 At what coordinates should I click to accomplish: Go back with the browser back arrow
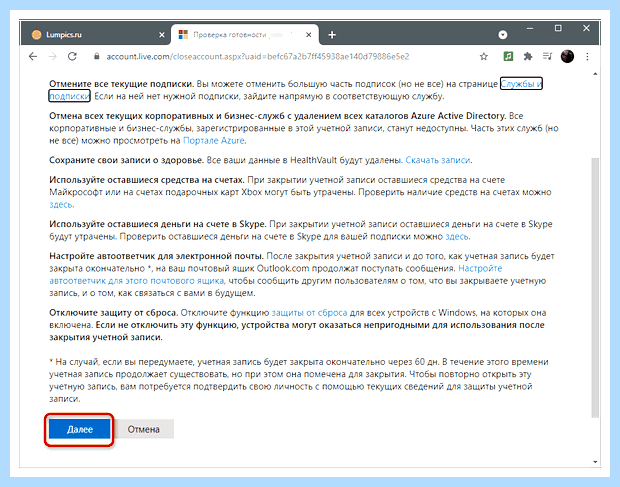33,57
